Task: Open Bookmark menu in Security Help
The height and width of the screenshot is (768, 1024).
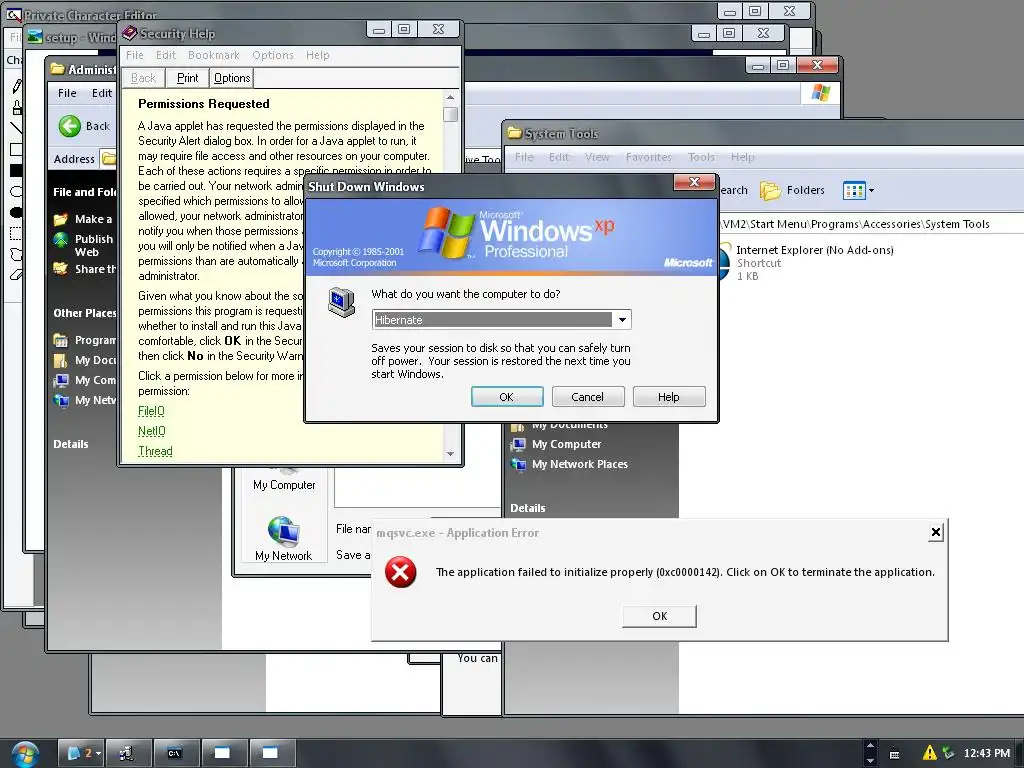Action: [x=214, y=55]
